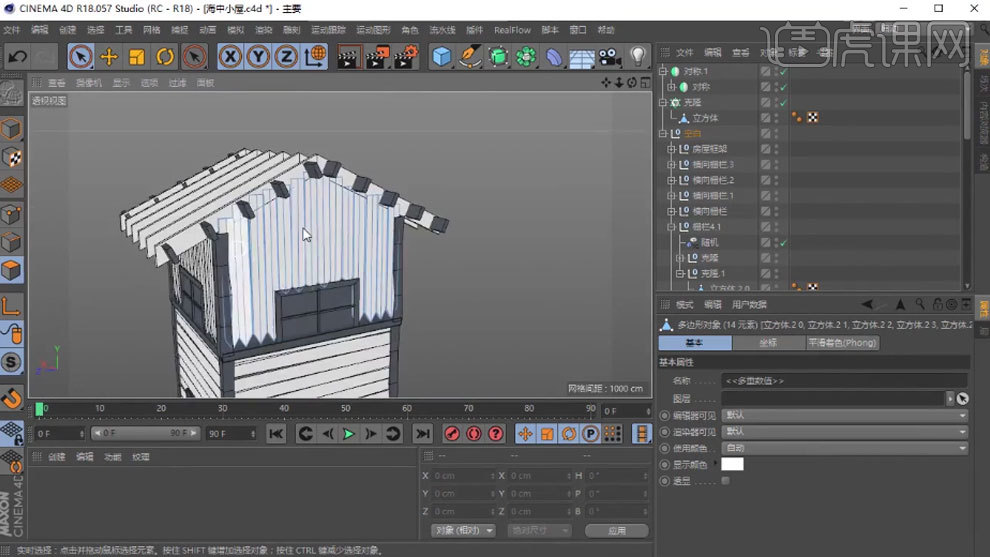Expand the 房屋框架 tree item
The width and height of the screenshot is (990, 557).
[672, 149]
